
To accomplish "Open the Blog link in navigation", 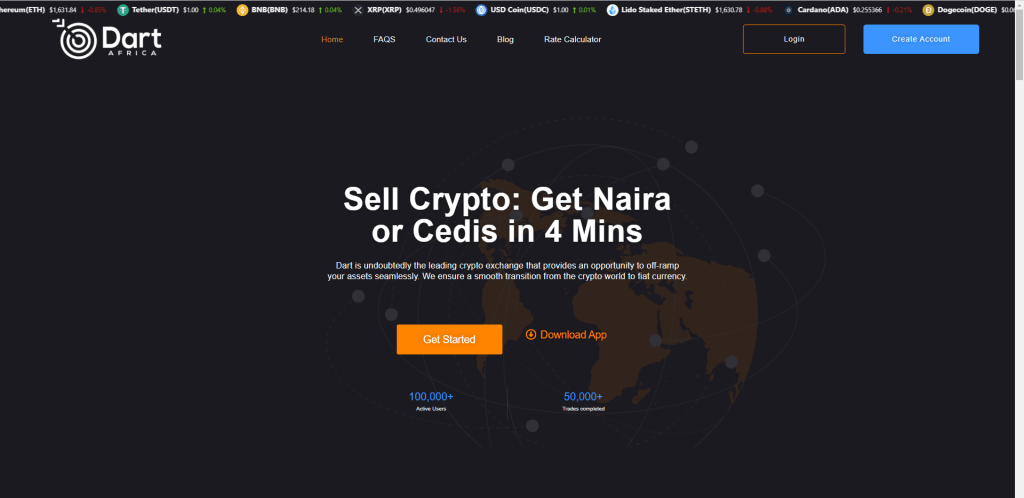I will pyautogui.click(x=505, y=39).
